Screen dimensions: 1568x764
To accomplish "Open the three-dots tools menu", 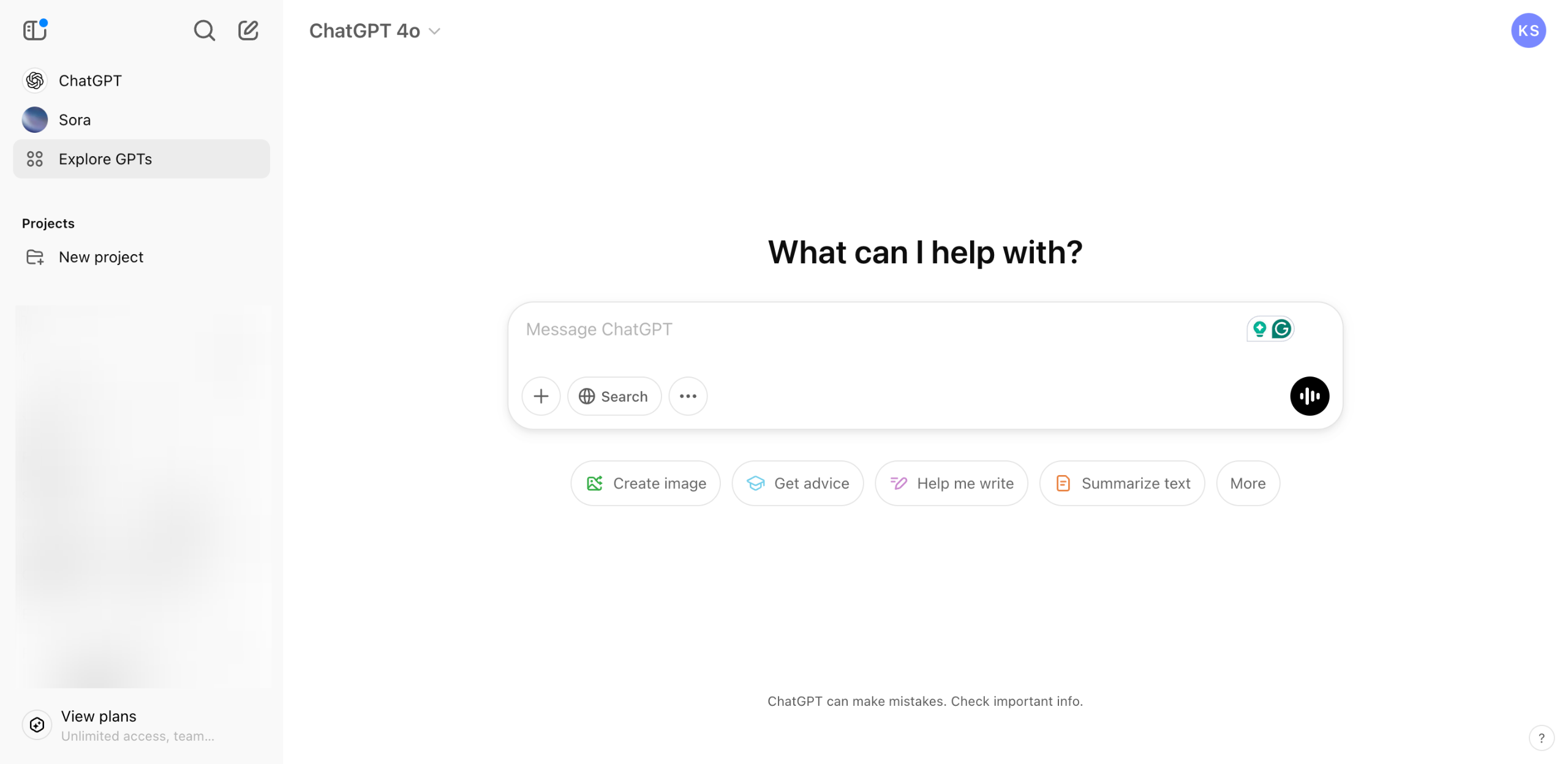I will tap(688, 396).
